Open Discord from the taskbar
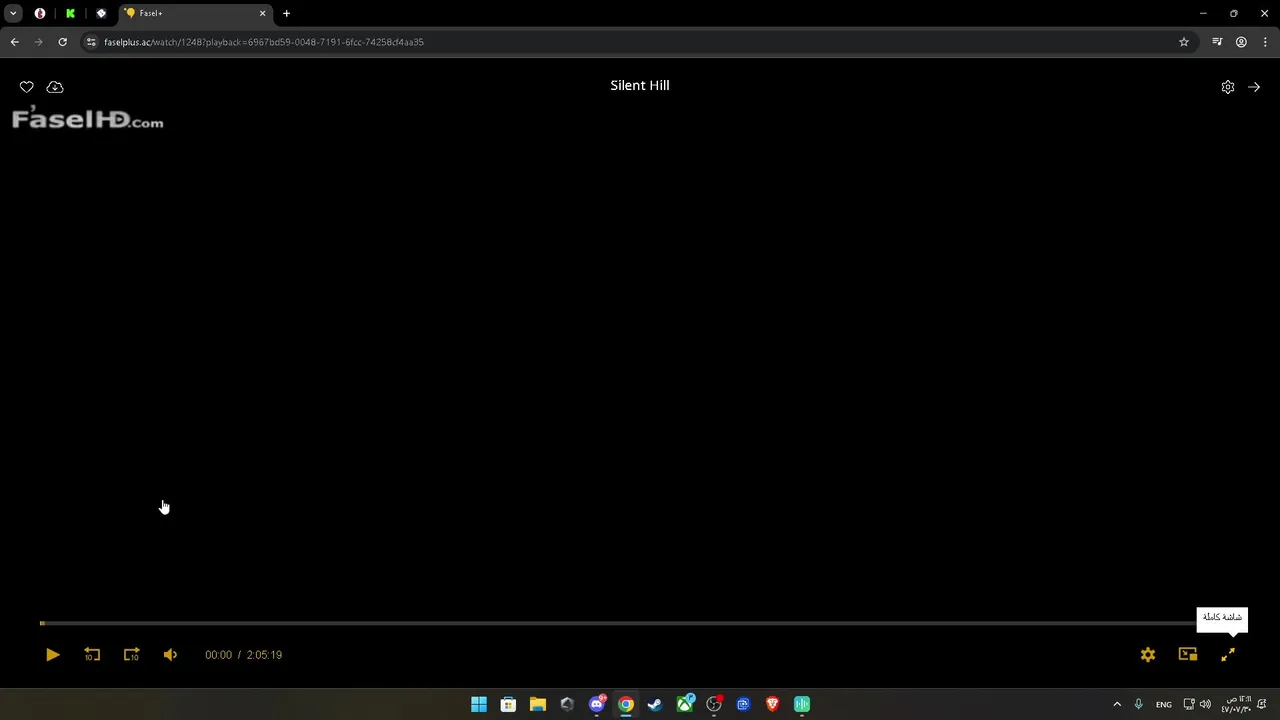 [x=597, y=704]
